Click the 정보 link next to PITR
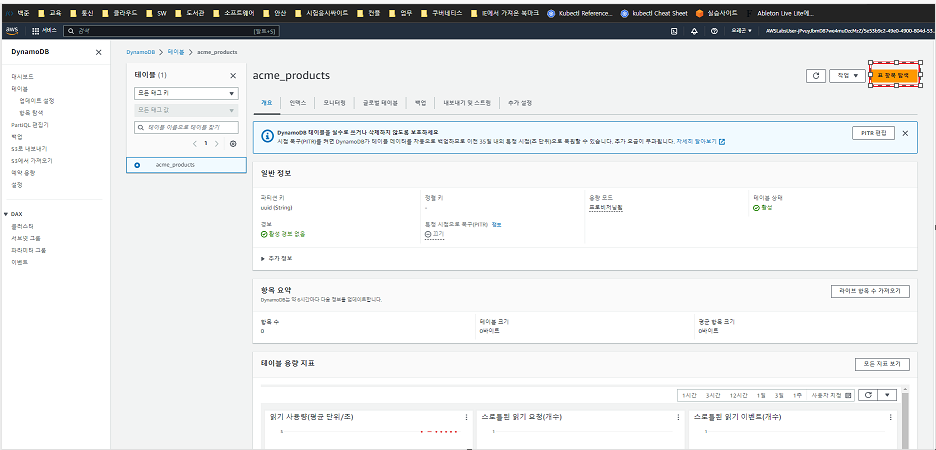Image resolution: width=936 pixels, height=450 pixels. 497,224
